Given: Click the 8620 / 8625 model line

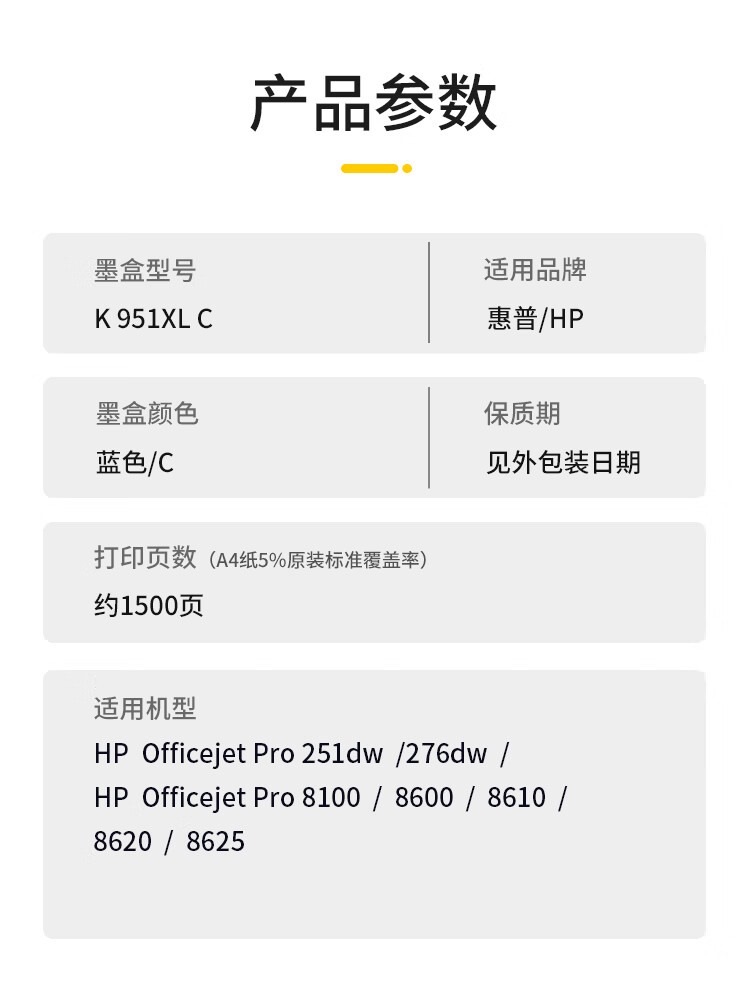Looking at the screenshot, I should click(169, 842).
